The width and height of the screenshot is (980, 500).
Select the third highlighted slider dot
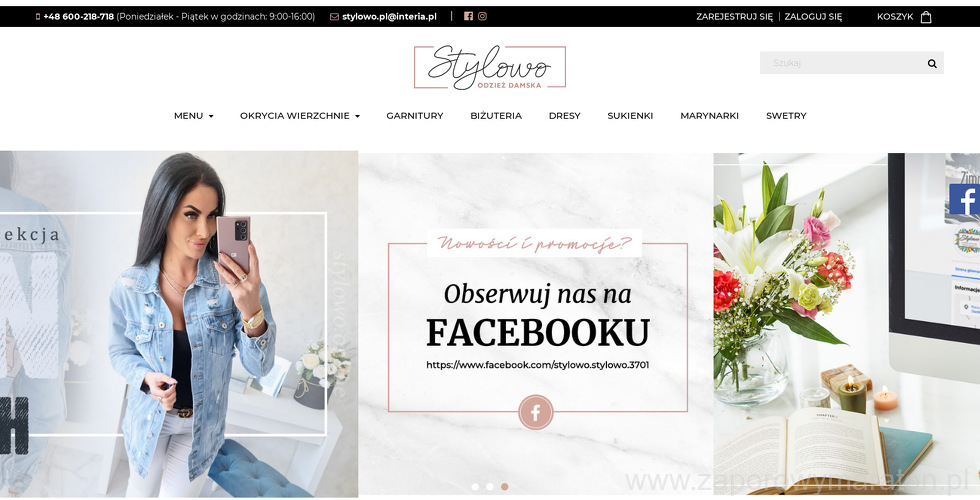504,486
